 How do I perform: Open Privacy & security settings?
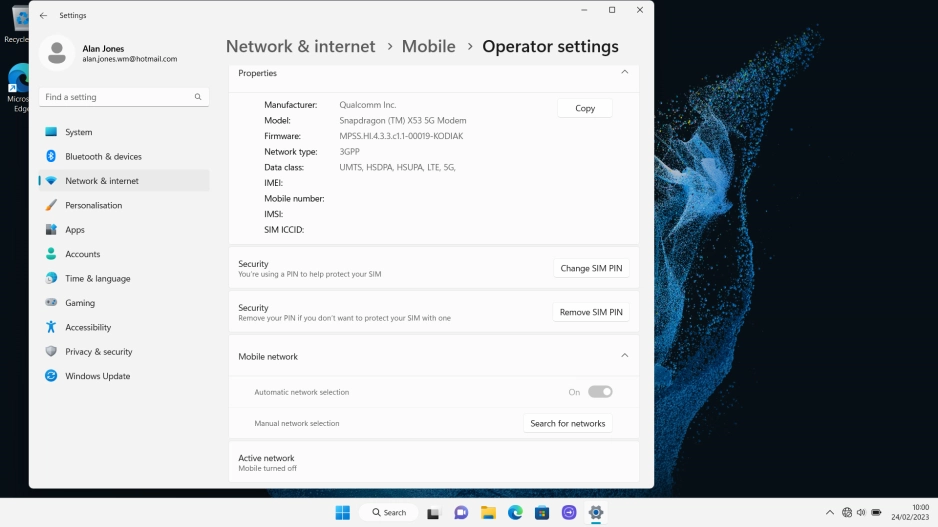(98, 352)
